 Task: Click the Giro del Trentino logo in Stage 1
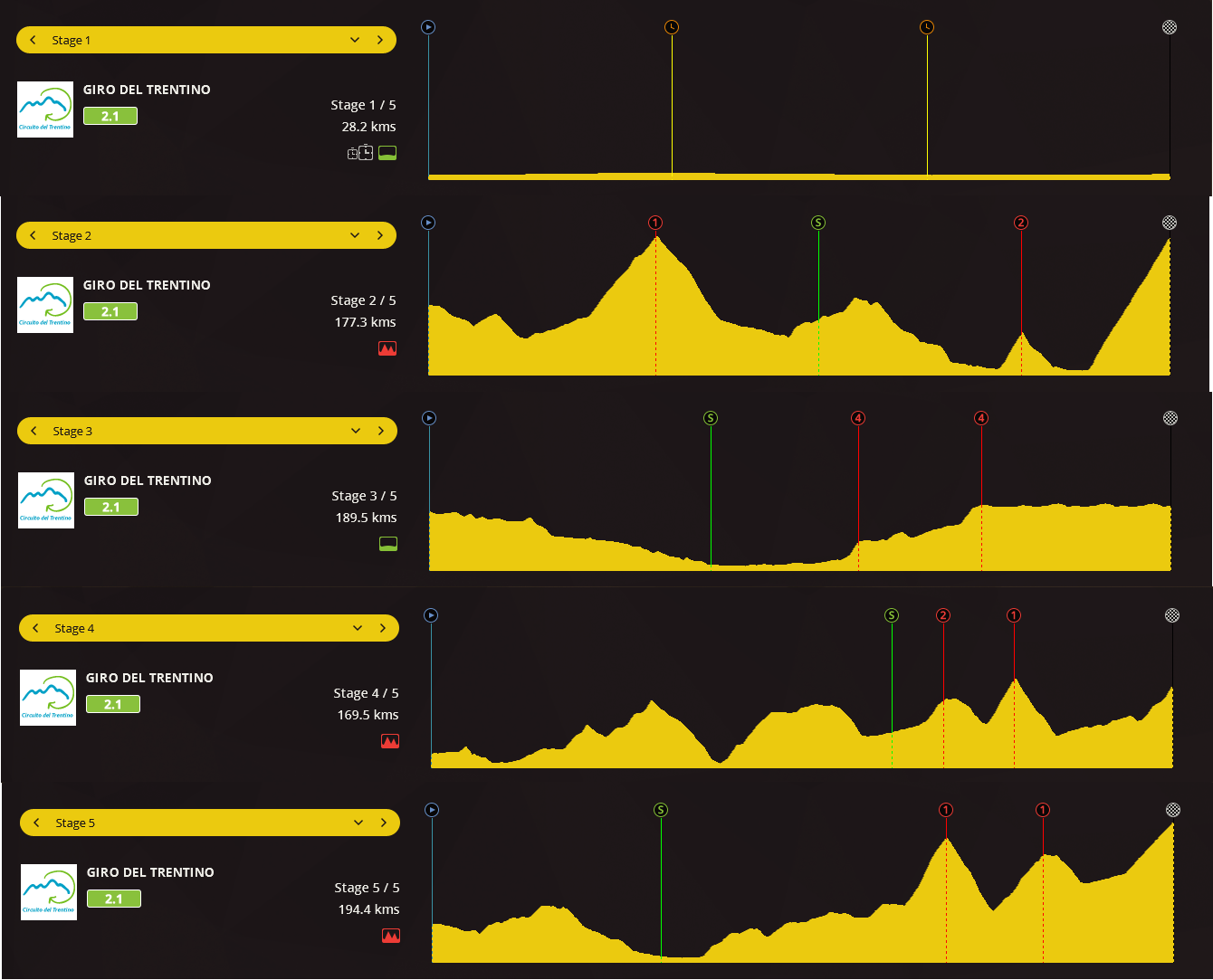[x=45, y=109]
